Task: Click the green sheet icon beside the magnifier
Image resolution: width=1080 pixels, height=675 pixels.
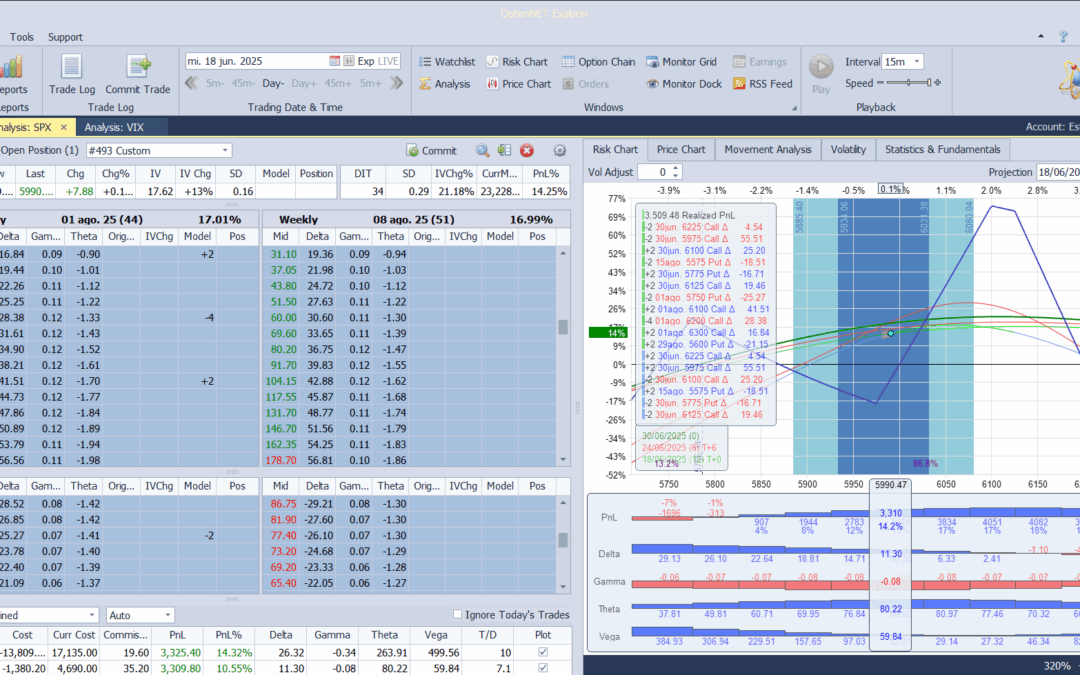Action: [x=504, y=150]
